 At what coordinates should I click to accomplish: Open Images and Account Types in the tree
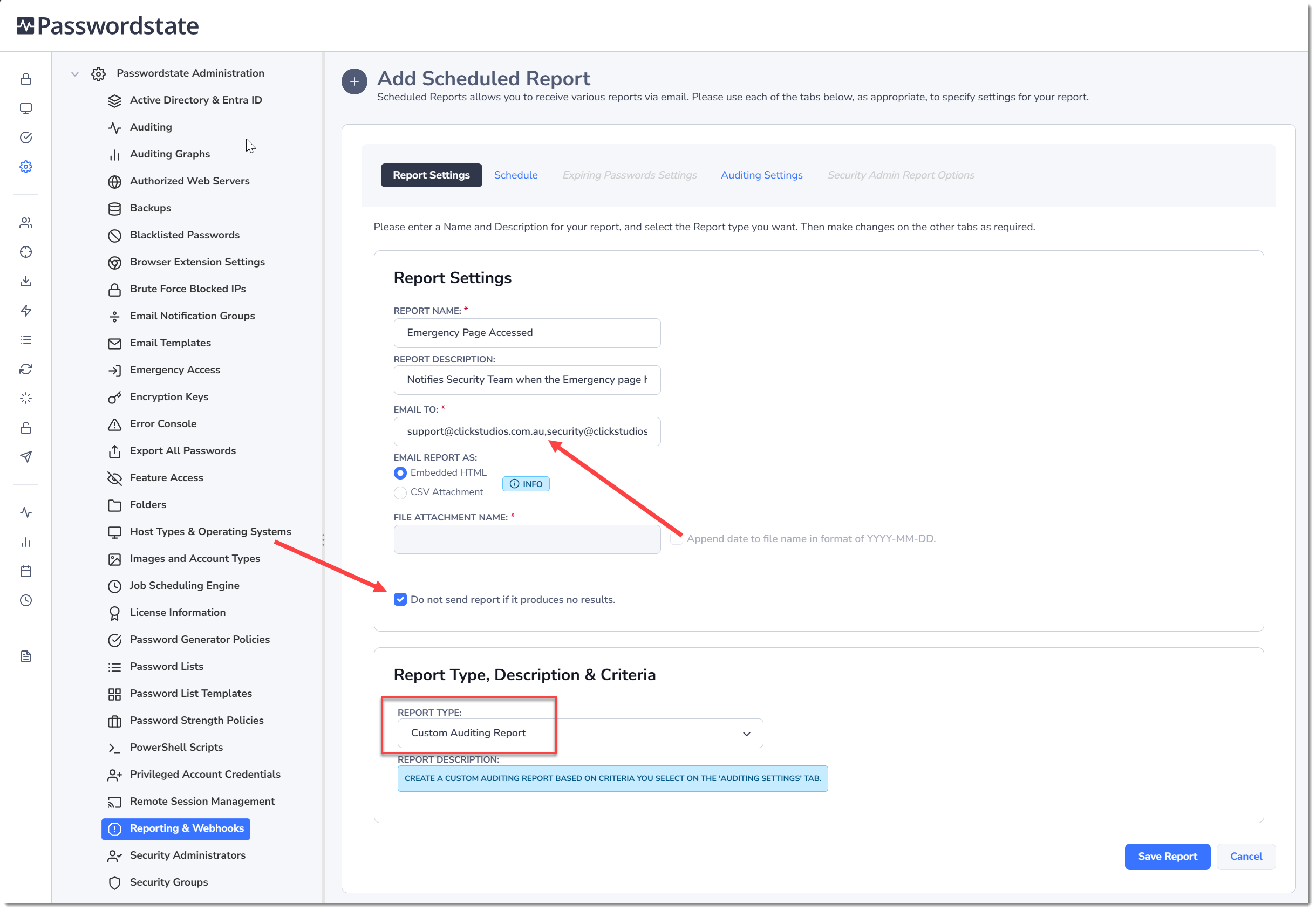click(195, 559)
